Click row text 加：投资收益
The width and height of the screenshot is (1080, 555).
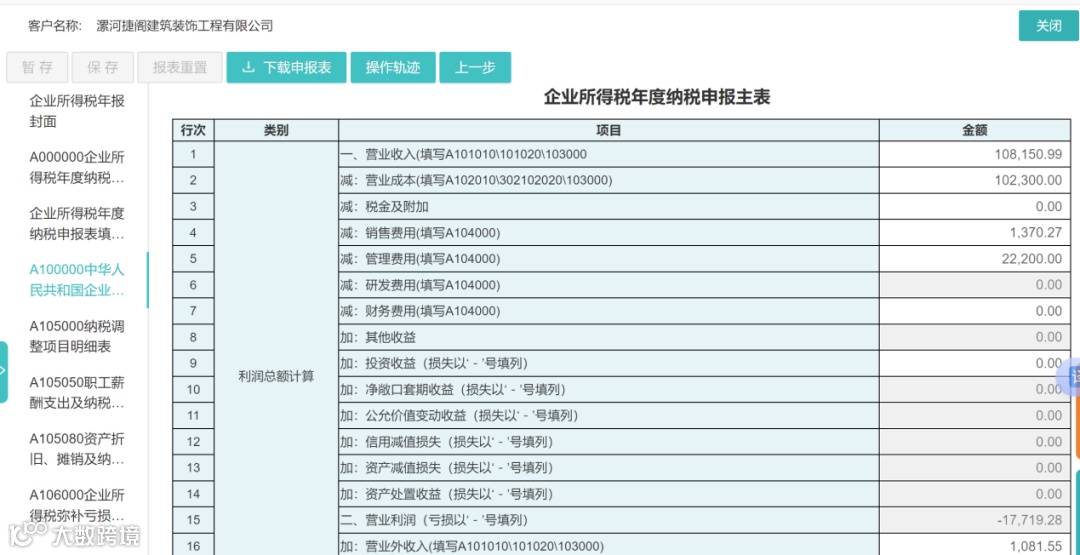click(435, 364)
